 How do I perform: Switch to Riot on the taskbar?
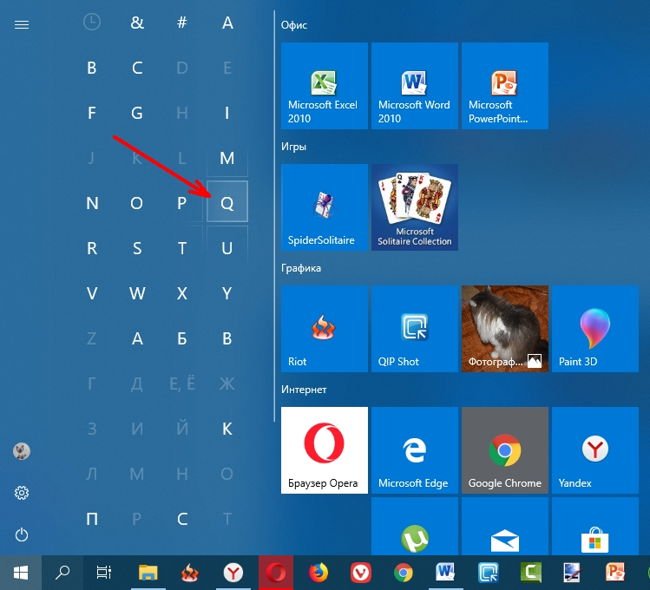pyautogui.click(x=190, y=573)
